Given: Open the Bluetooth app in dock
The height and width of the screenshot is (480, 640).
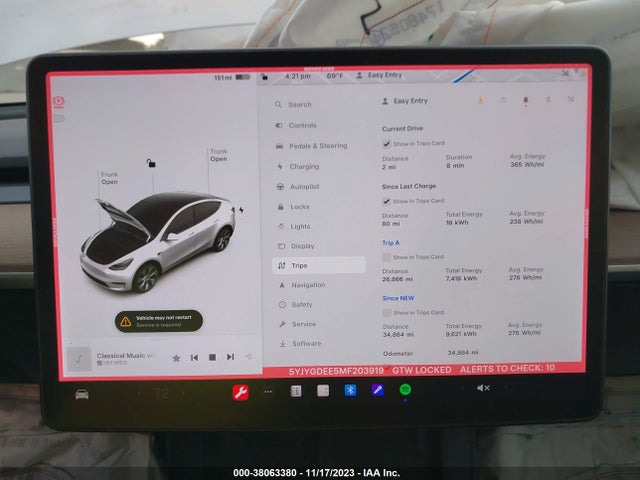Looking at the screenshot, I should tap(350, 391).
